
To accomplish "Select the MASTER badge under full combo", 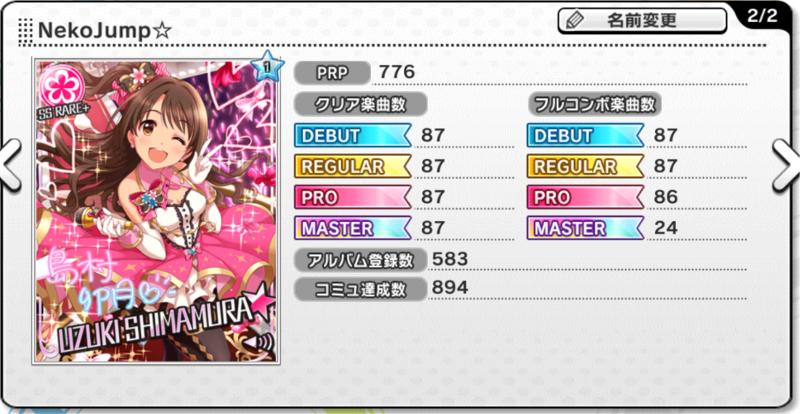I will tap(586, 228).
